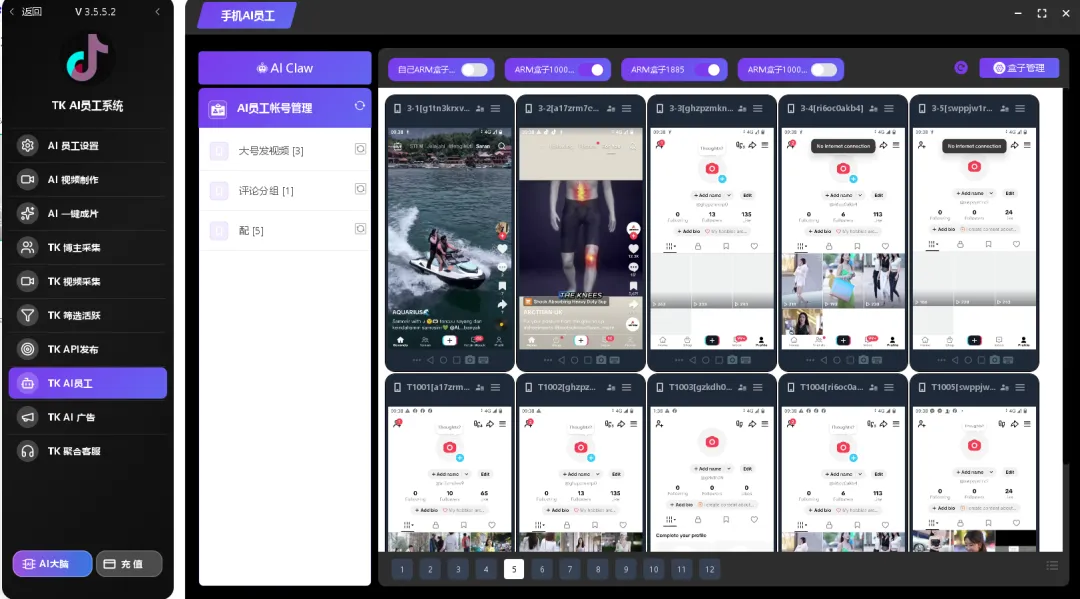1080x599 pixels.
Task: Open 盒子管理 box management
Action: [1019, 68]
